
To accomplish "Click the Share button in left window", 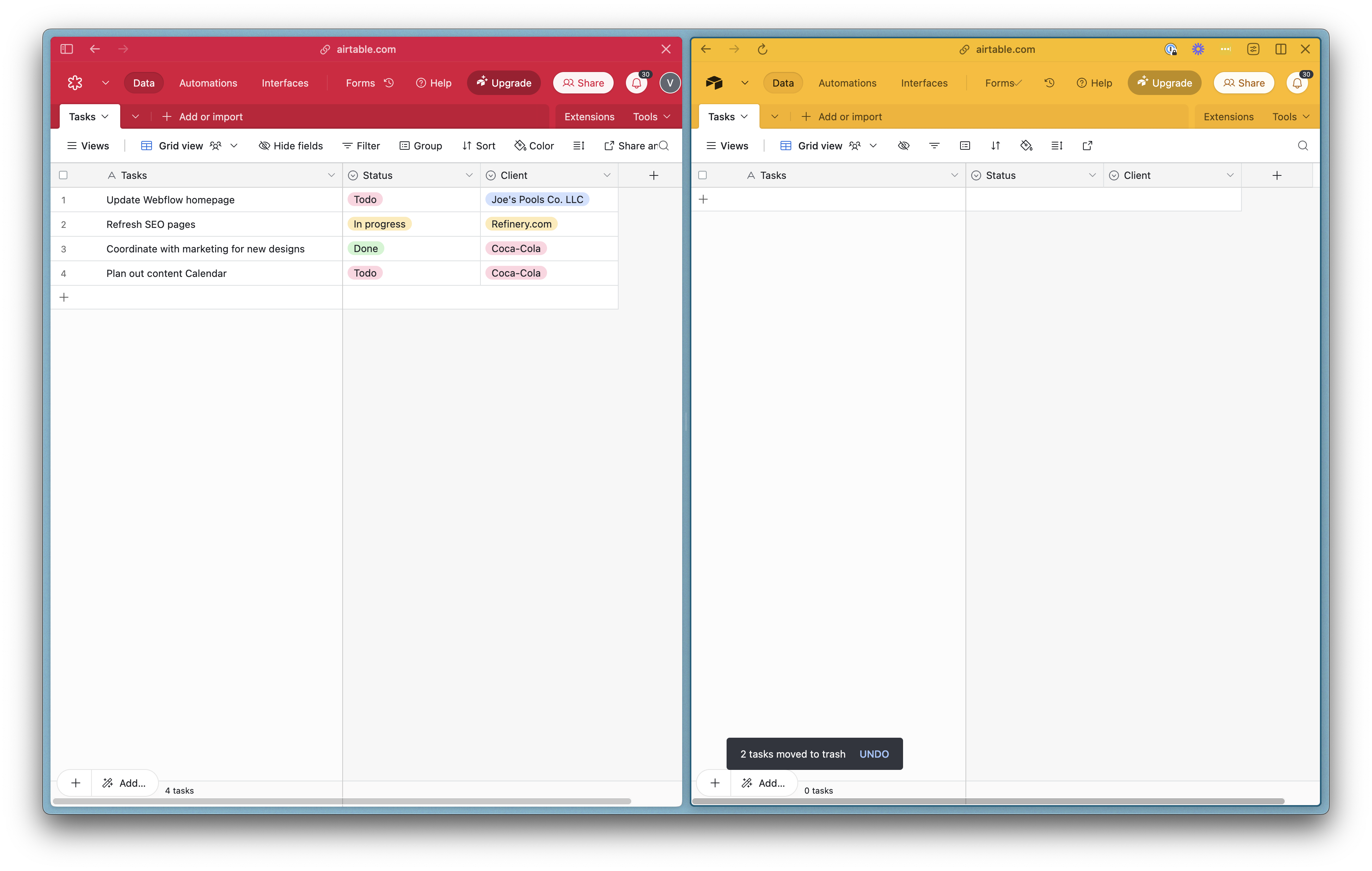I will [583, 83].
